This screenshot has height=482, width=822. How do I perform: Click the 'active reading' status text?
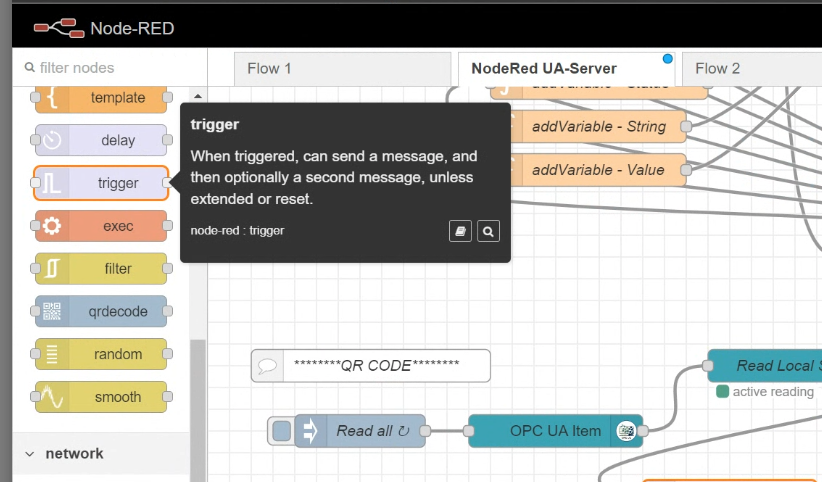pyautogui.click(x=773, y=392)
